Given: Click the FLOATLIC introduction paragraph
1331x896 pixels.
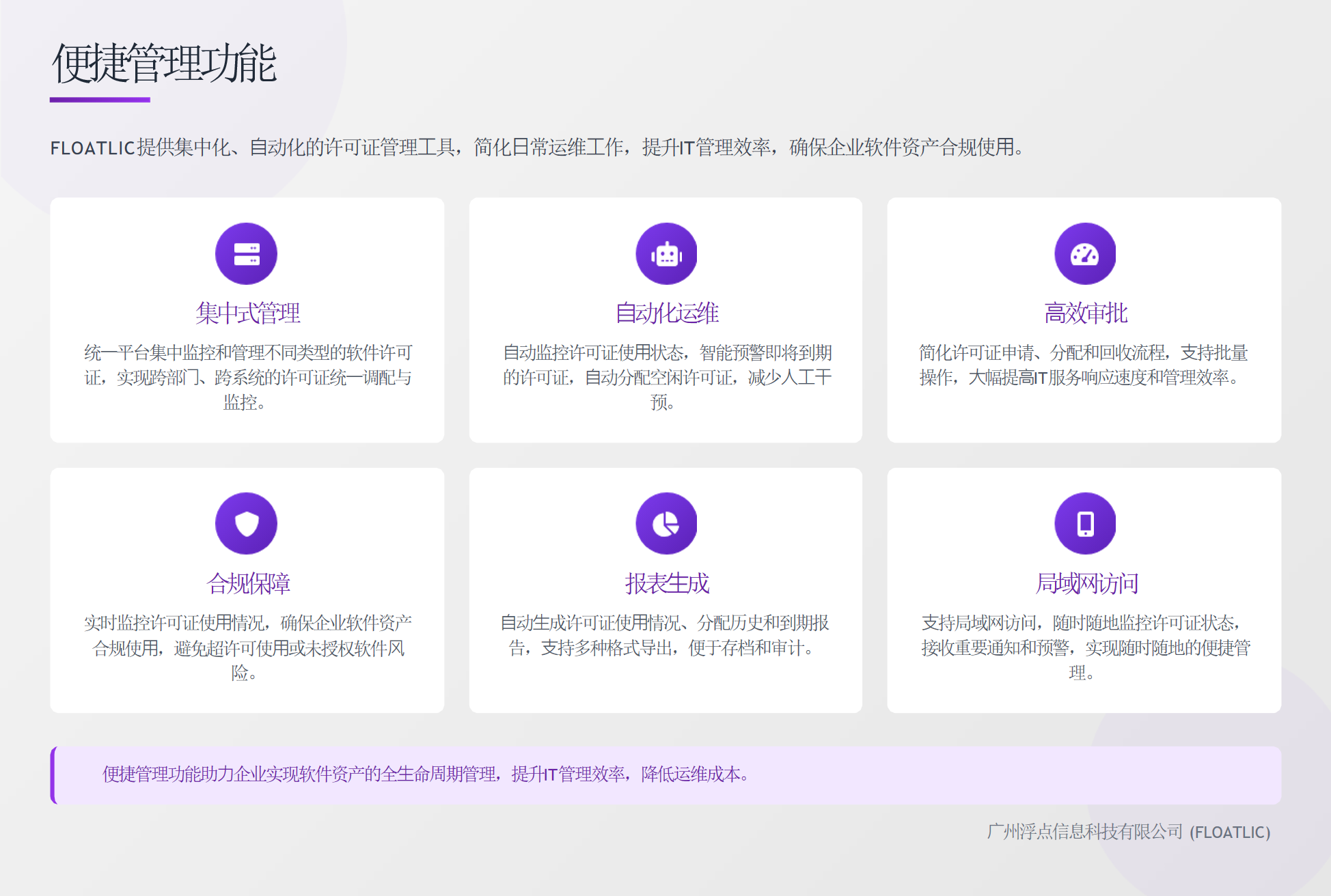Looking at the screenshot, I should (x=536, y=147).
